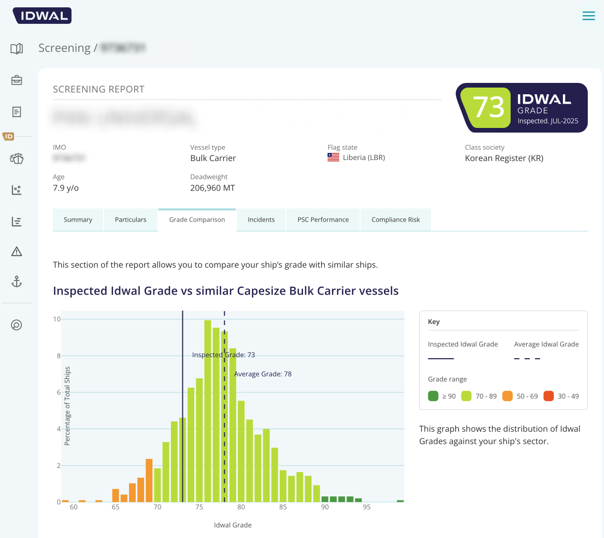Click the ship sidebar icon
Screen dimensions: 604x538
point(17,158)
